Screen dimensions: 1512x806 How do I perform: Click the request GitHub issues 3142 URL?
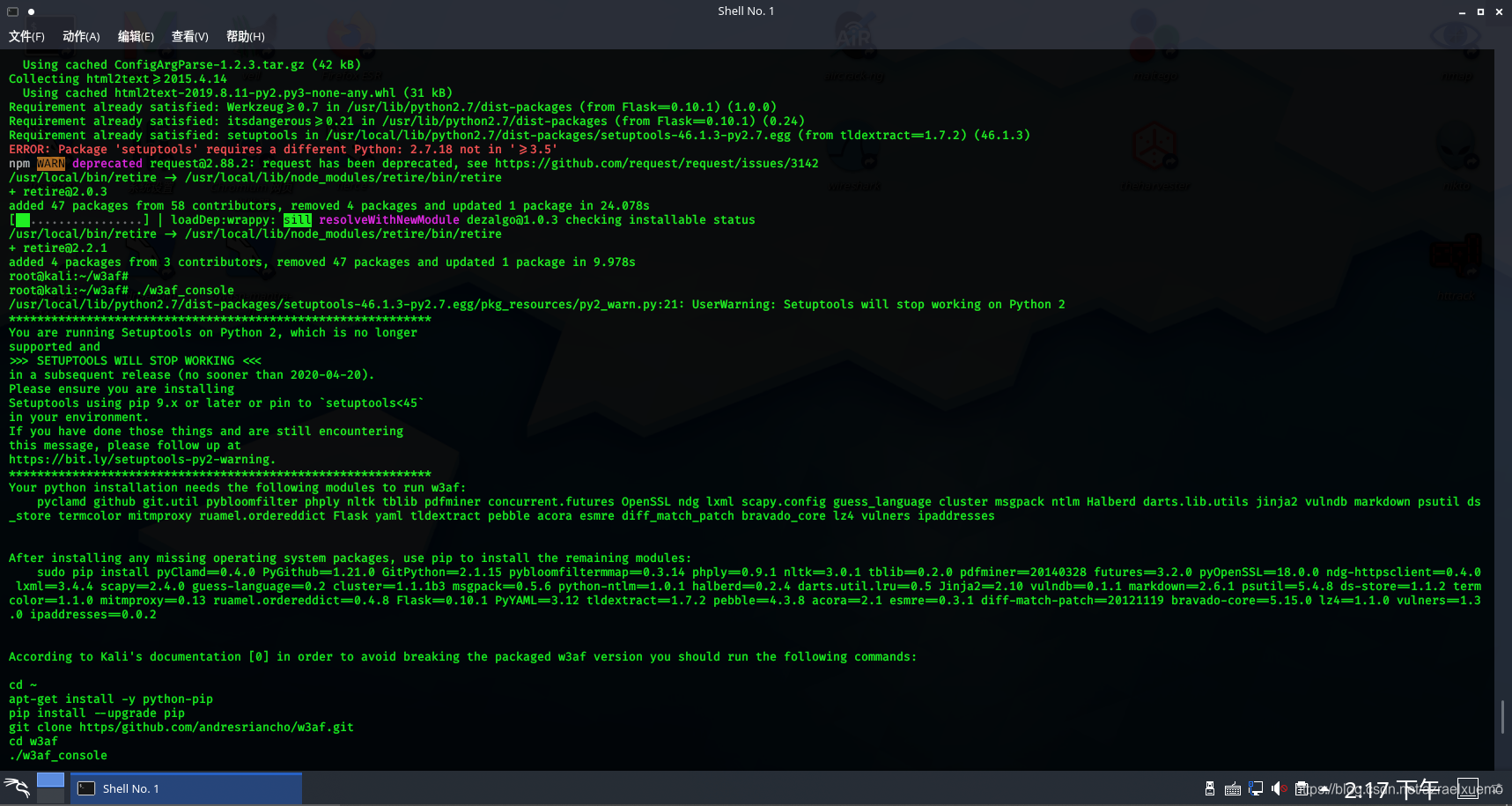click(657, 163)
